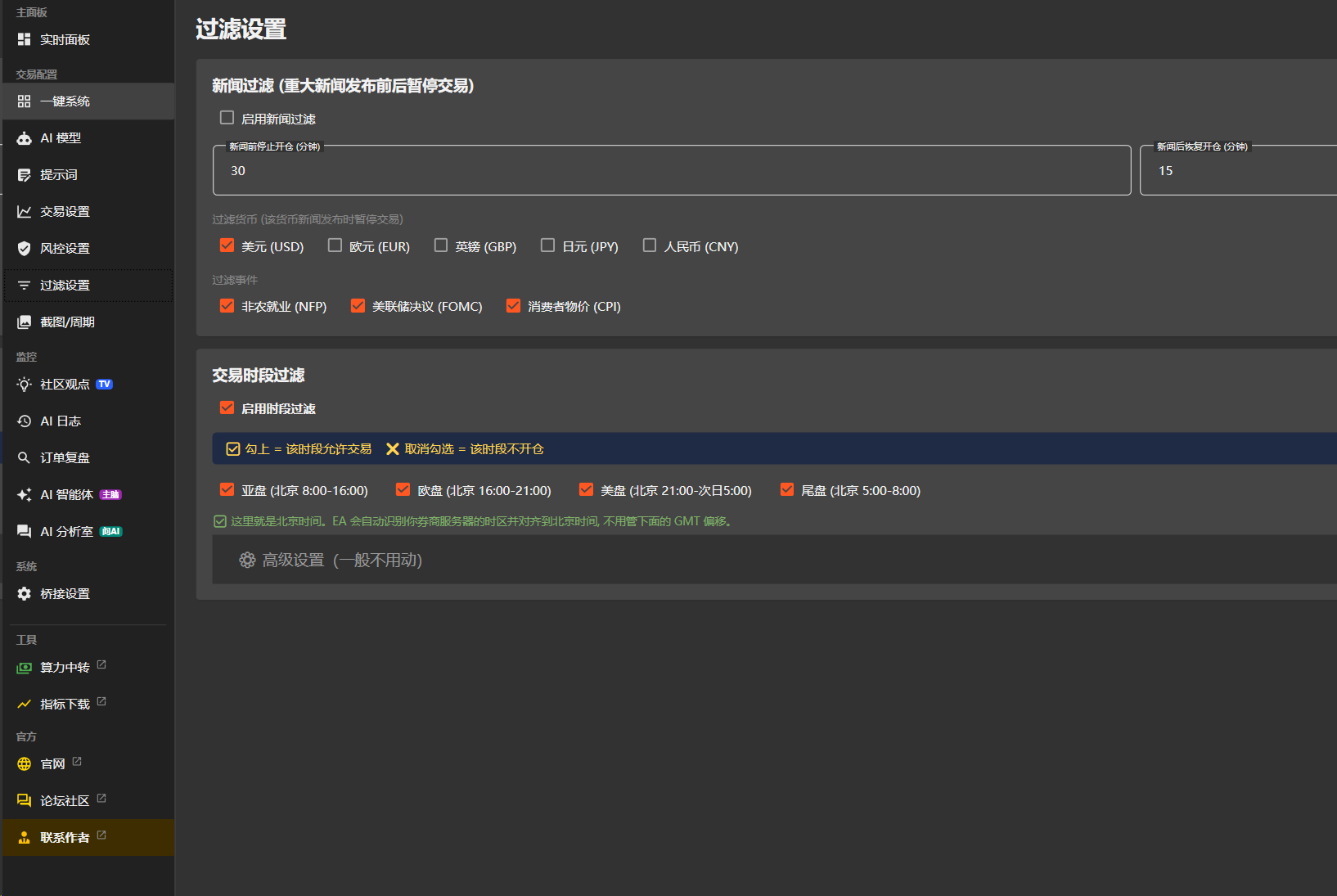The height and width of the screenshot is (896, 1337).
Task: Open the 实时面板 dashboard icon
Action: coord(24,39)
